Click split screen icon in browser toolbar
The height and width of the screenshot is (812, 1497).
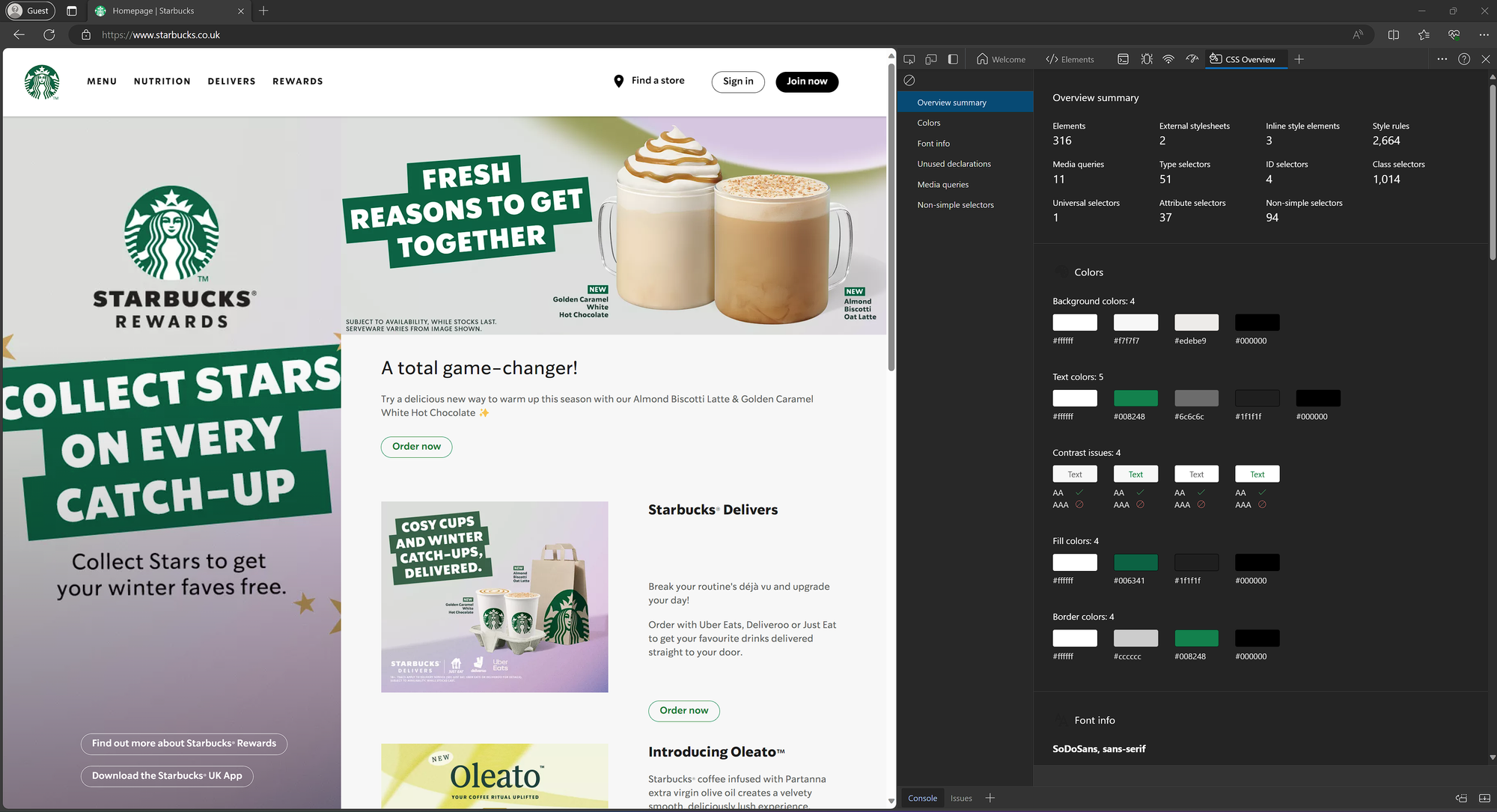[1393, 34]
